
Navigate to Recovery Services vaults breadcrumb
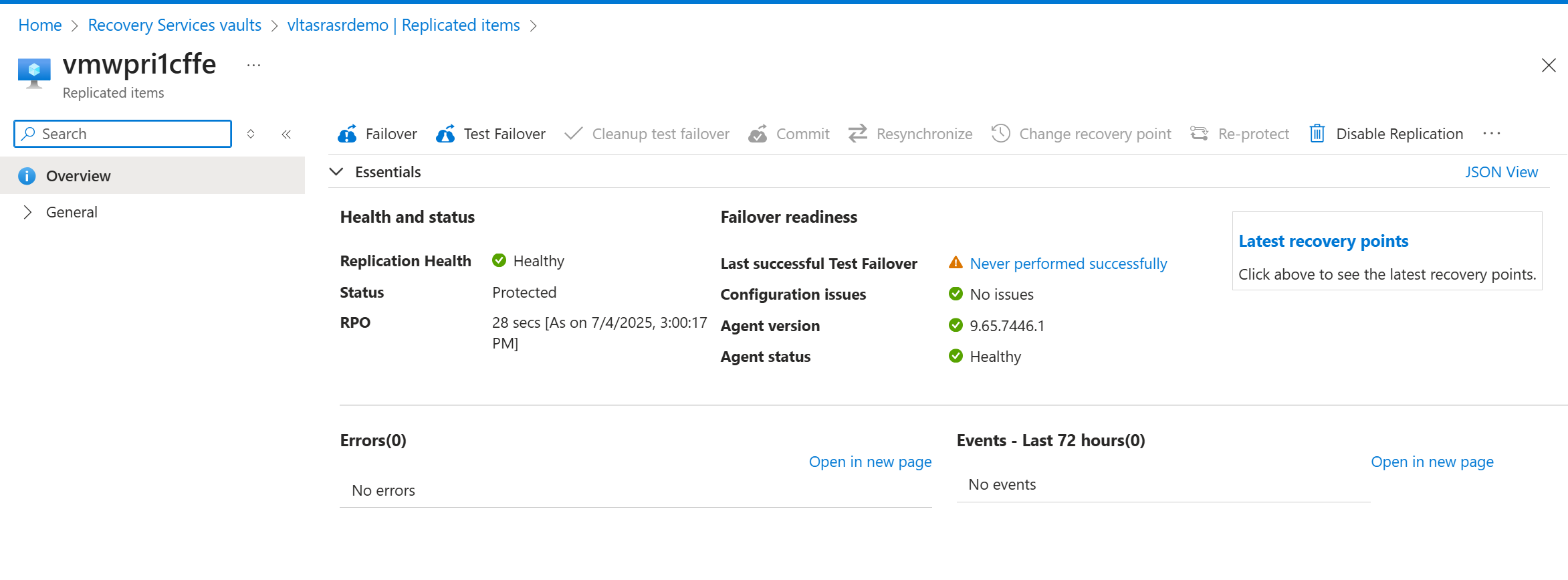[175, 25]
